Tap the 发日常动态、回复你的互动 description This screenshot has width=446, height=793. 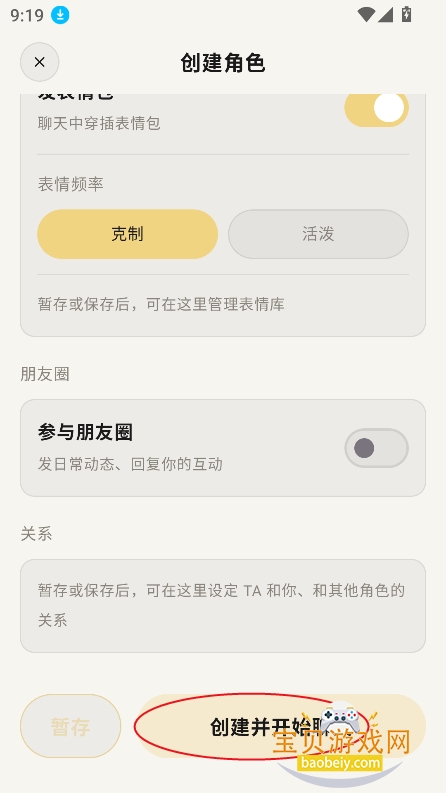point(130,464)
